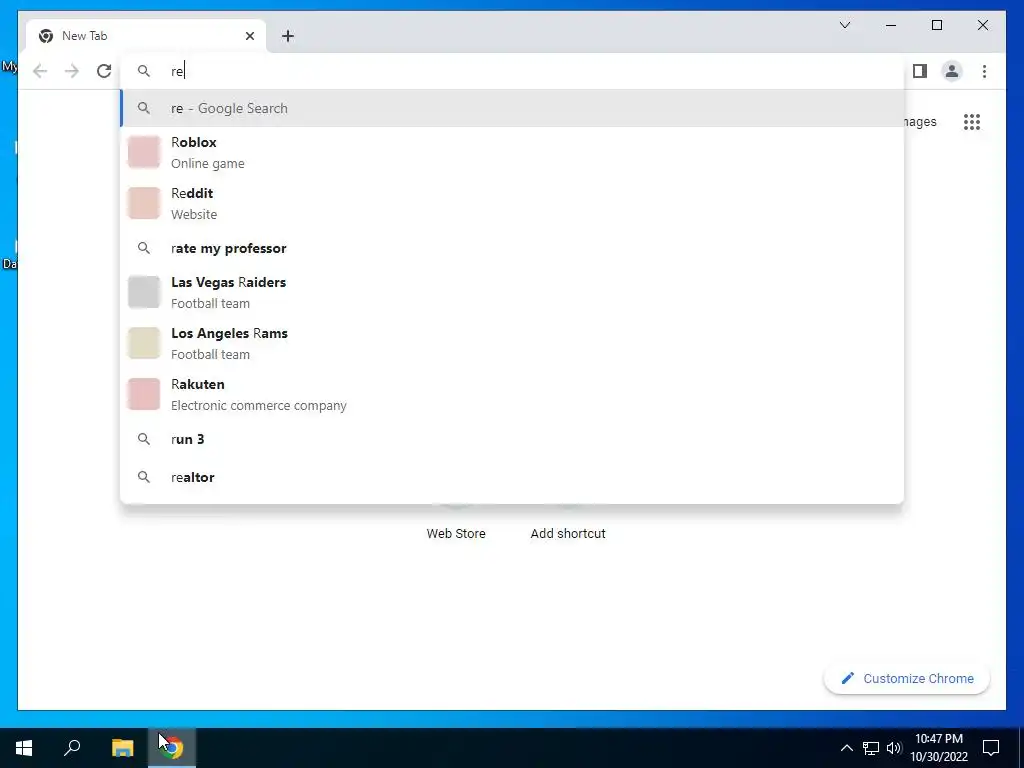
Task: Open the notification center icon
Action: (991, 748)
